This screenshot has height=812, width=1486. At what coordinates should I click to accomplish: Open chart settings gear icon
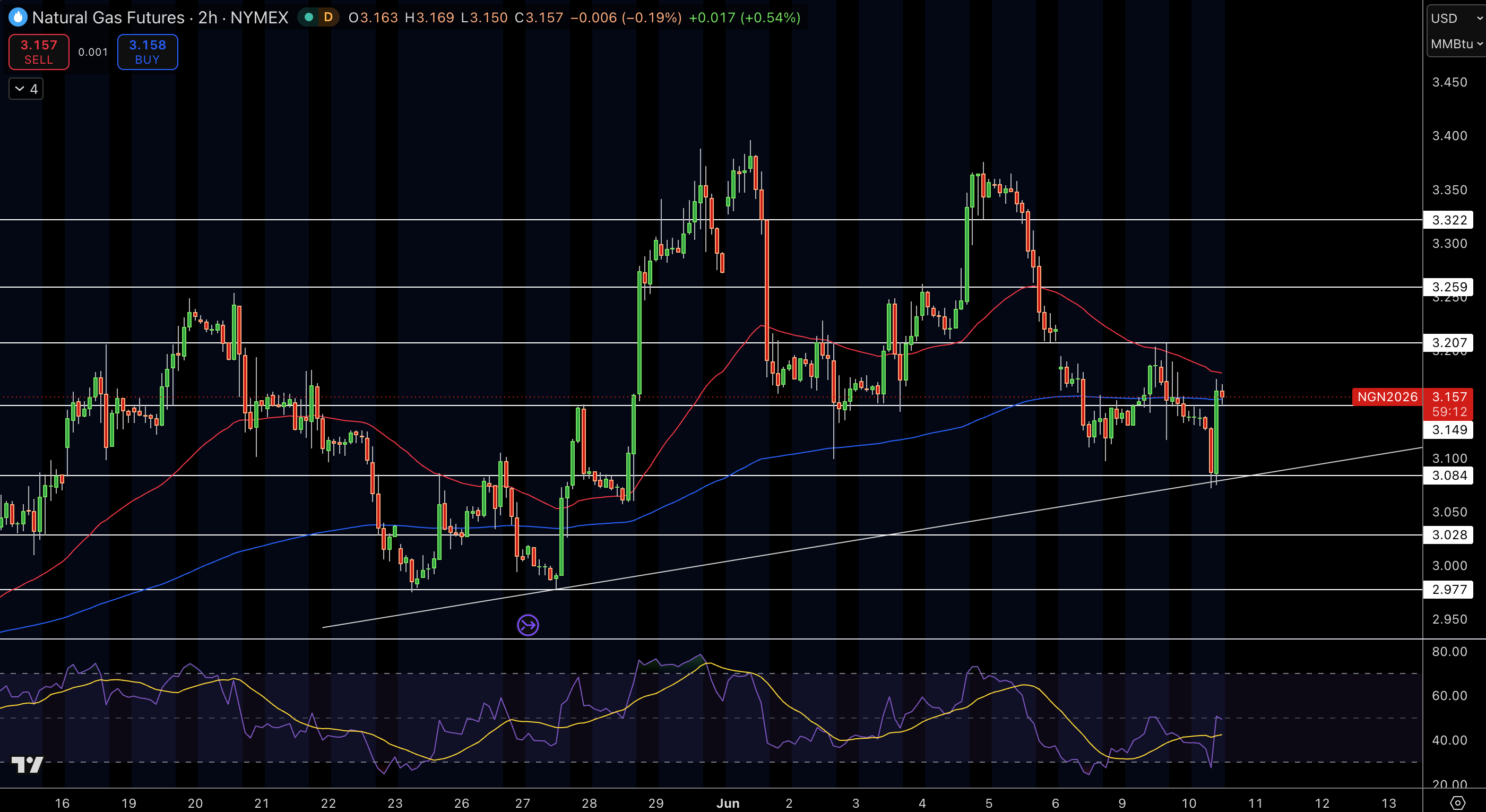point(1457,802)
